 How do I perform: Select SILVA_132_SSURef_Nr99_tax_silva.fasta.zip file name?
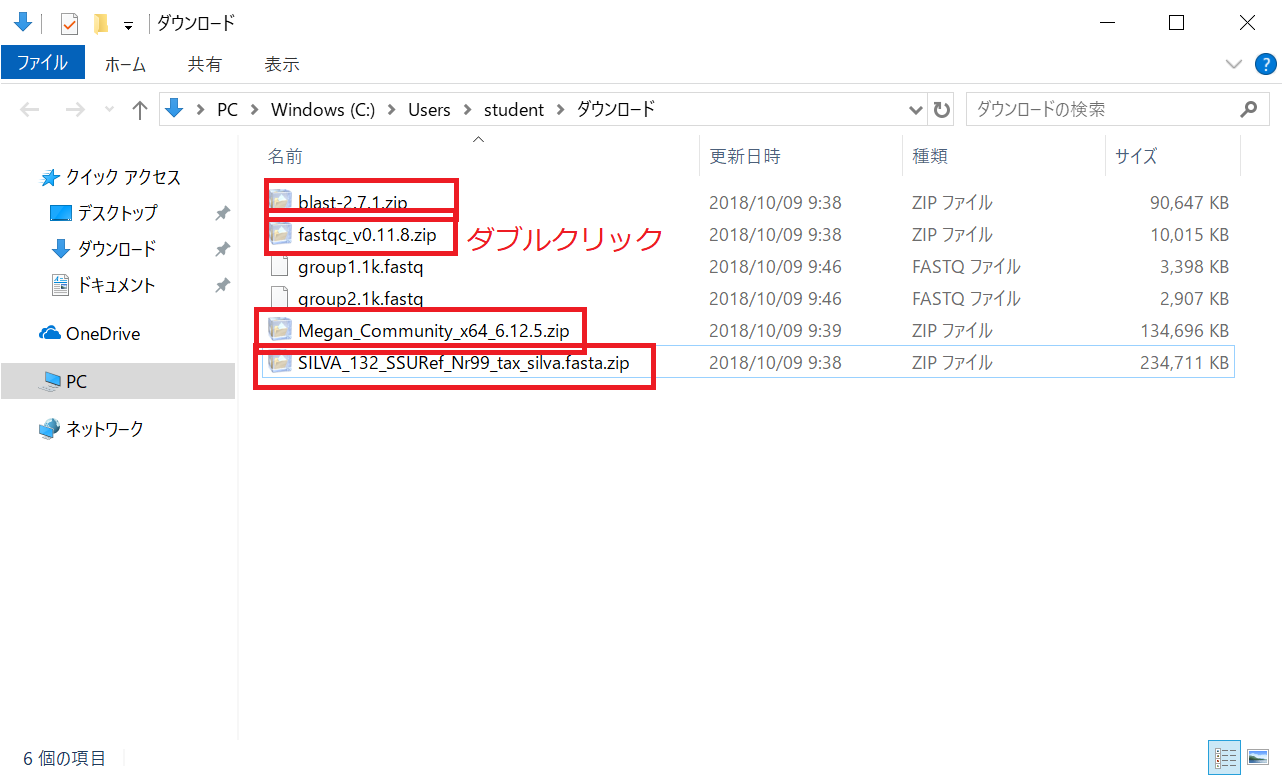coord(463,363)
